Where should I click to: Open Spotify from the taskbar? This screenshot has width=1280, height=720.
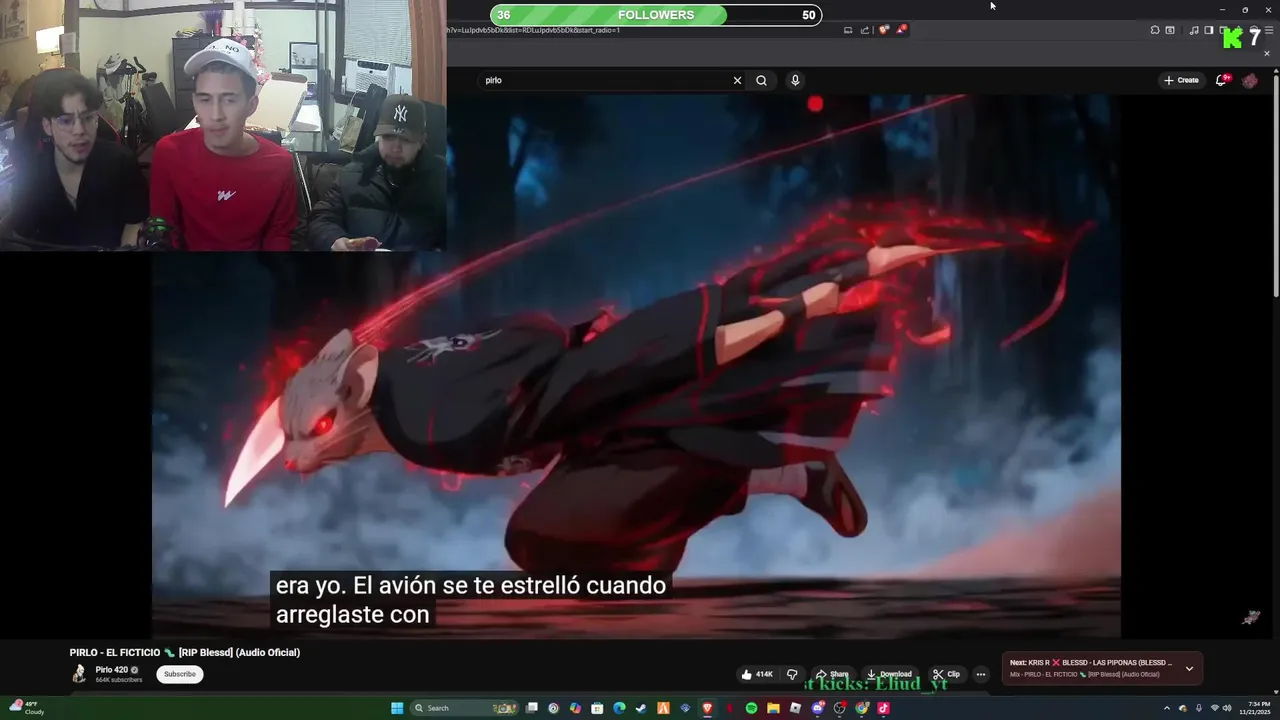(751, 708)
